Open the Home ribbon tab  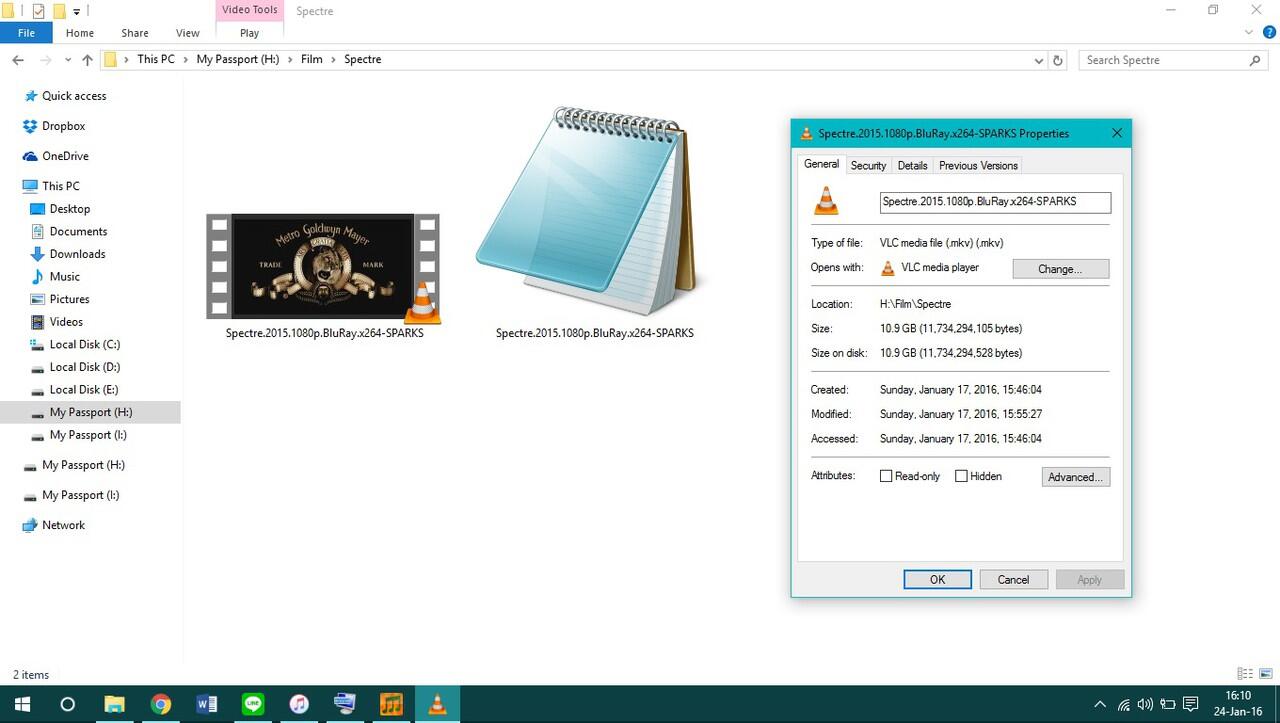[x=80, y=33]
